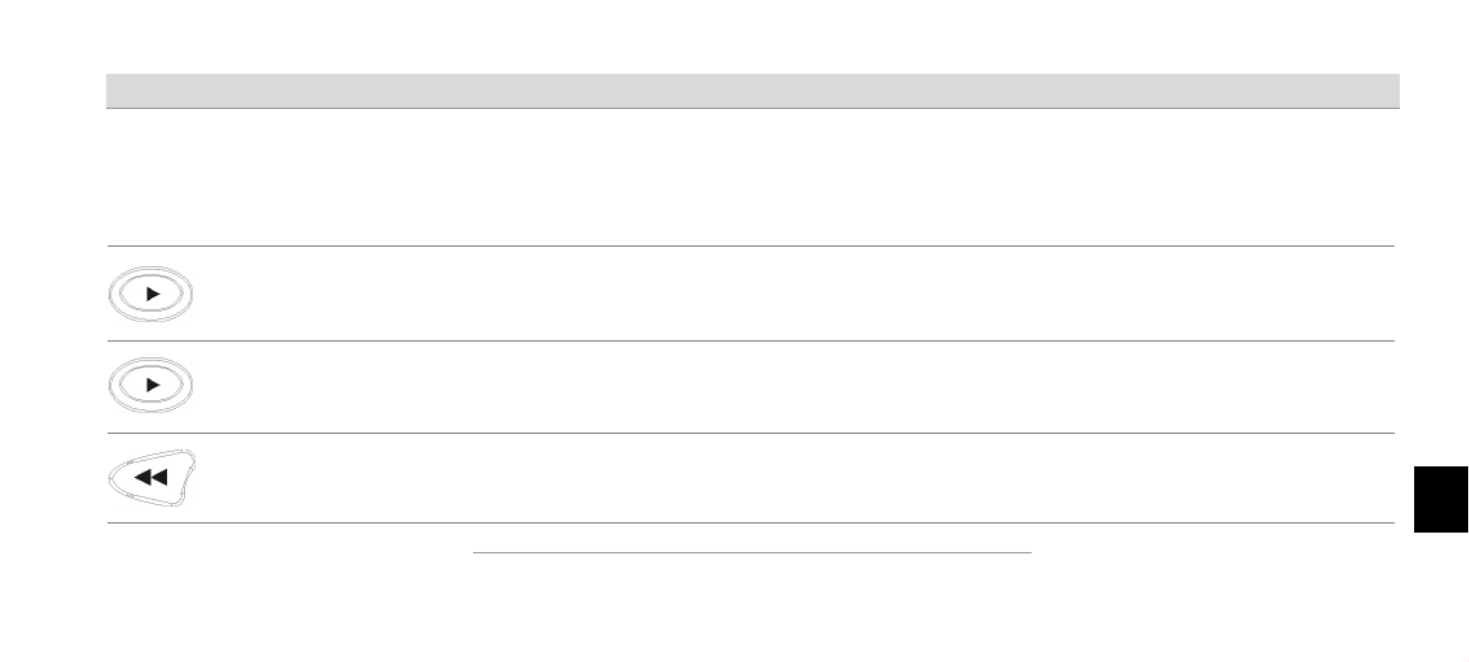Click the outer rim of the upper play oval
1469x662 pixels.
coord(112,294)
